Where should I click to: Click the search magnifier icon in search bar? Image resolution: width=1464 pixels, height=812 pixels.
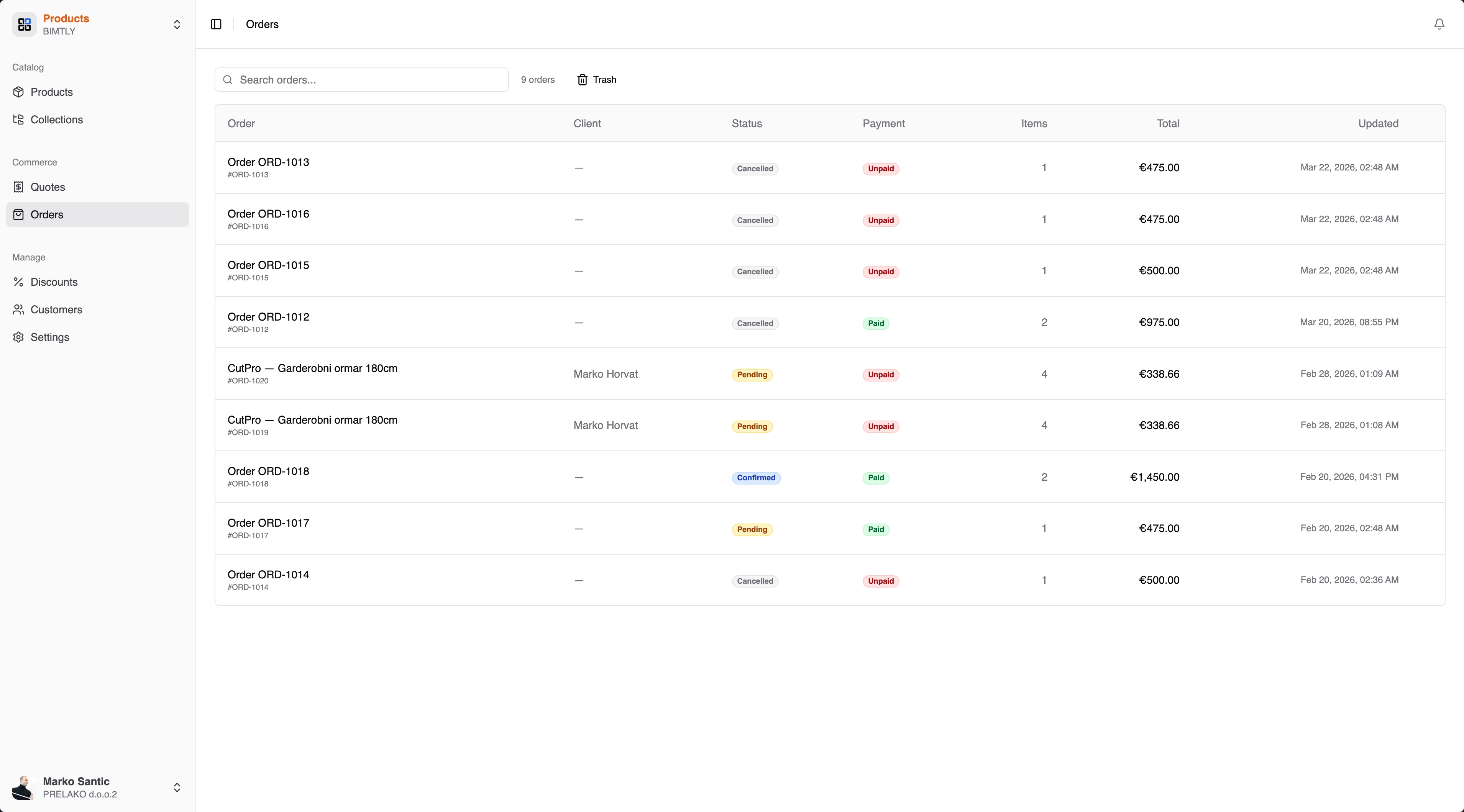[228, 80]
